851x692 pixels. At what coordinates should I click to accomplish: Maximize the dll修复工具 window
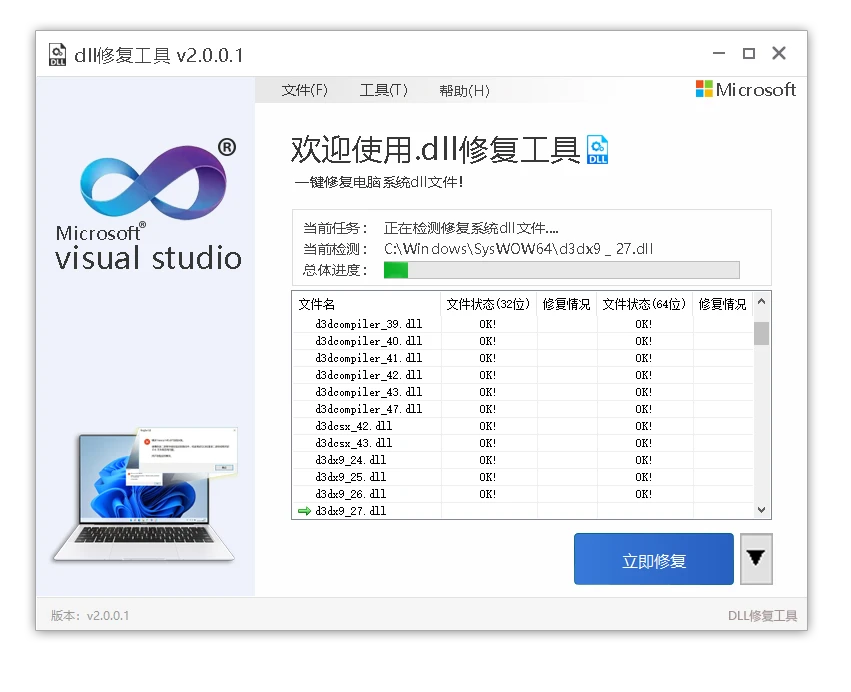749,53
